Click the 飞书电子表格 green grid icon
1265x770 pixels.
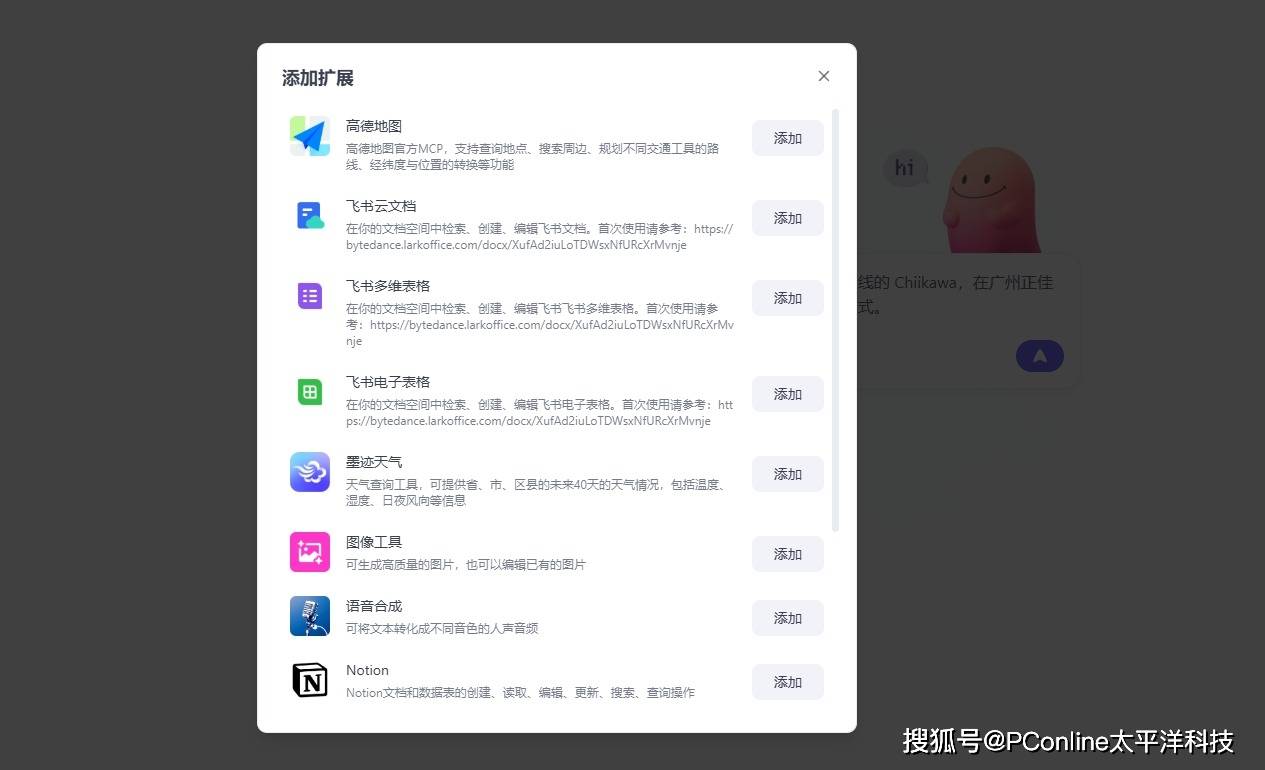click(x=310, y=392)
